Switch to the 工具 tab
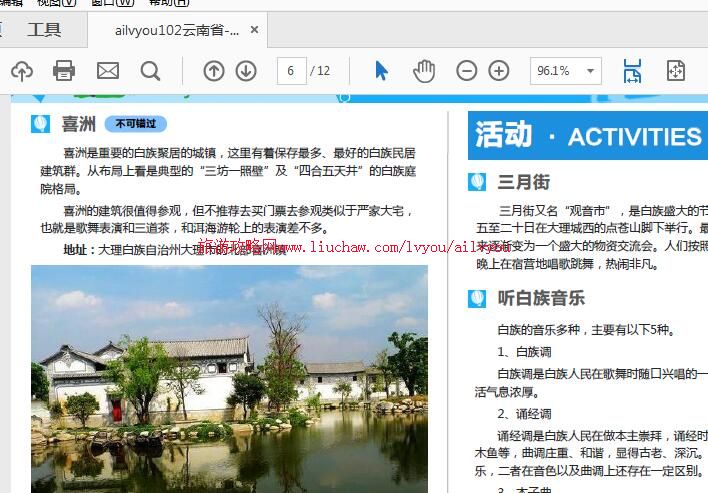 click(x=44, y=30)
